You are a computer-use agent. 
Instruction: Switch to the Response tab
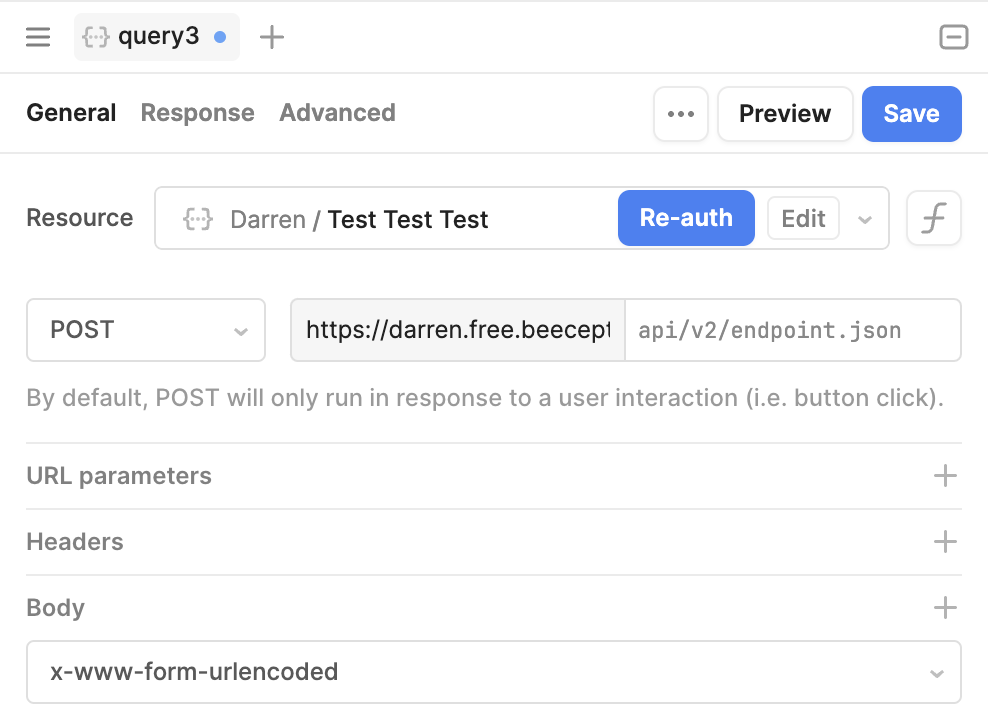[197, 113]
